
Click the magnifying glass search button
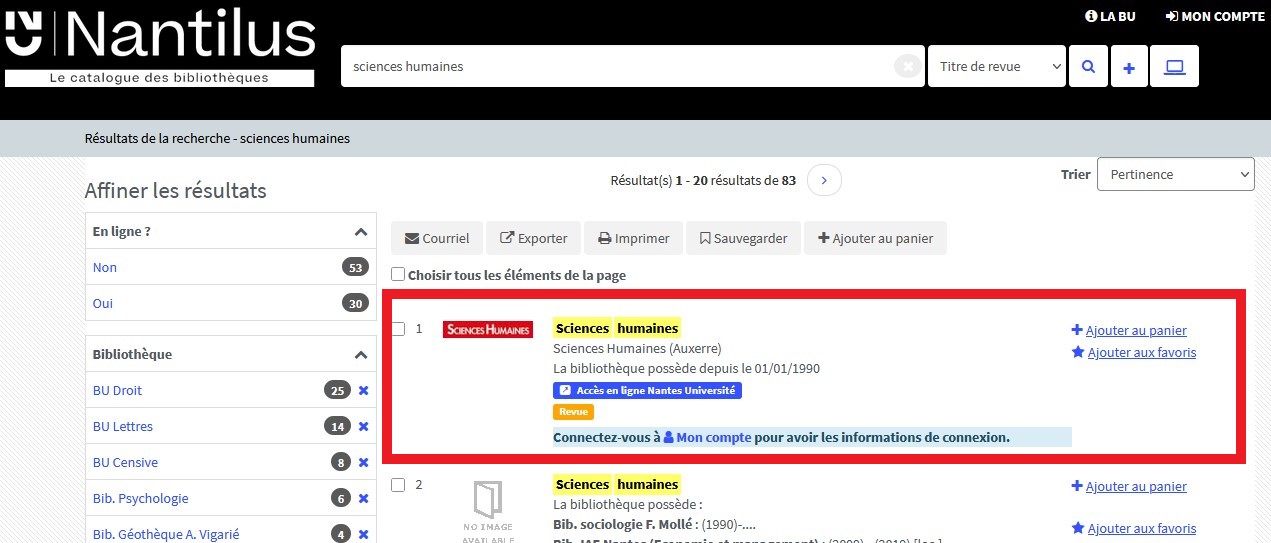(x=1088, y=67)
